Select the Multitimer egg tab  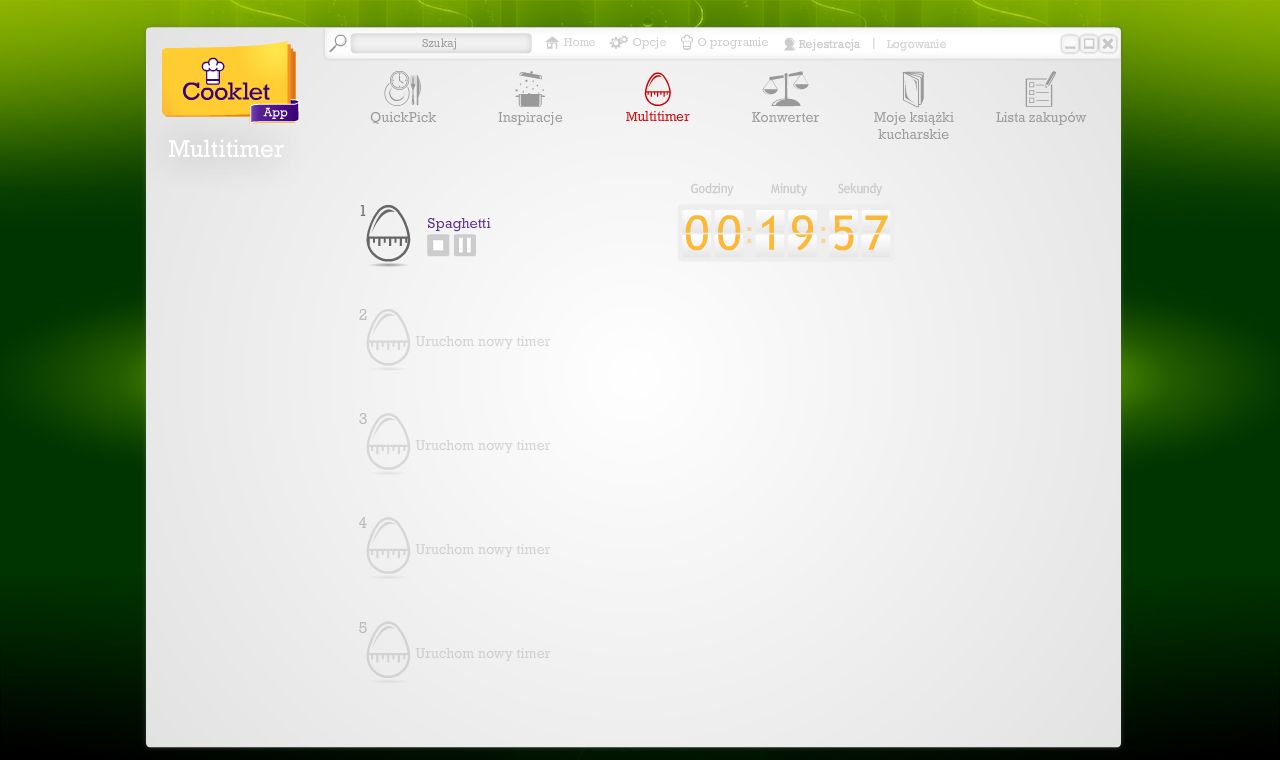pyautogui.click(x=657, y=97)
